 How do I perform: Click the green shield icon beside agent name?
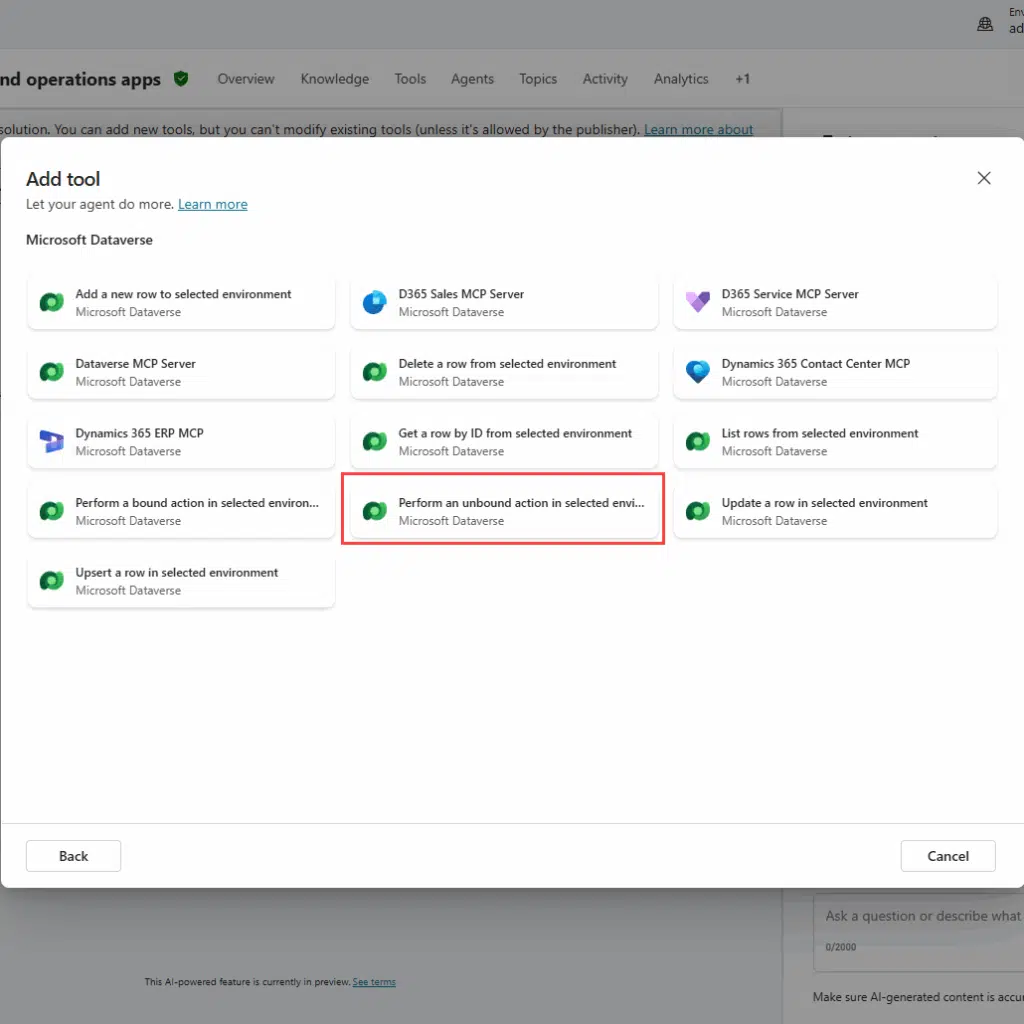(181, 78)
